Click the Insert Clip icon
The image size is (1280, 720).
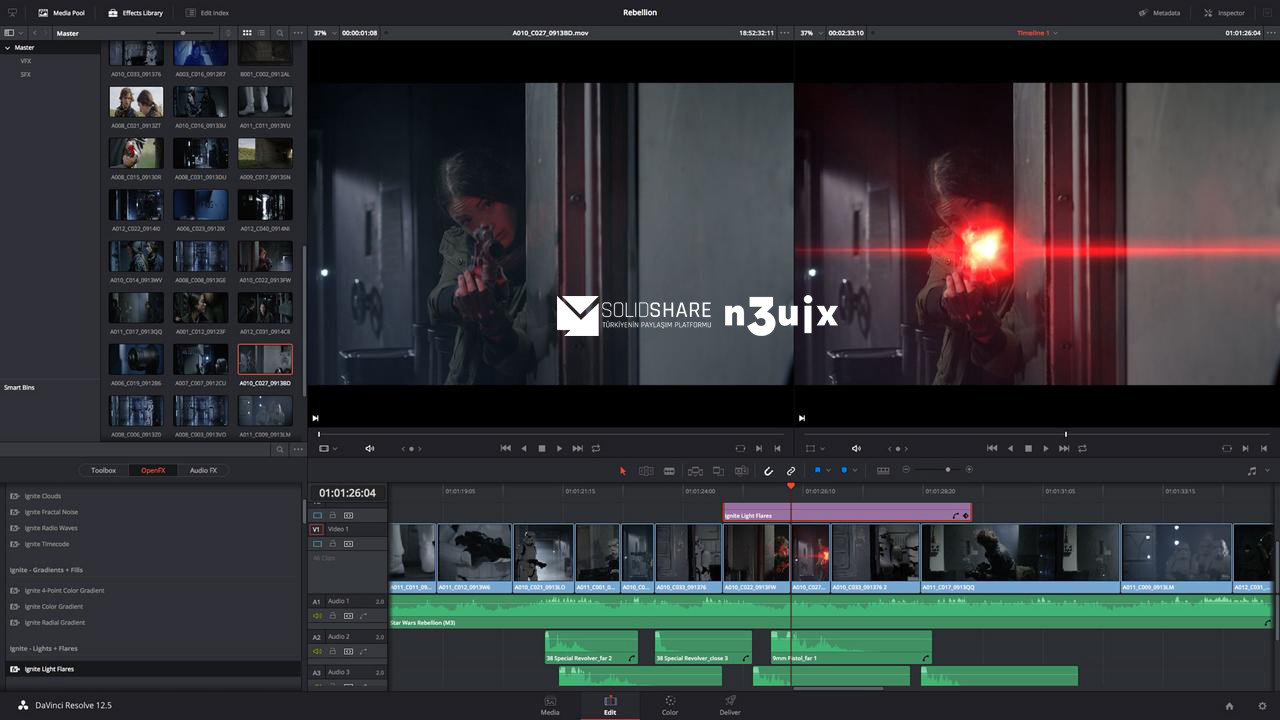pyautogui.click(x=695, y=470)
